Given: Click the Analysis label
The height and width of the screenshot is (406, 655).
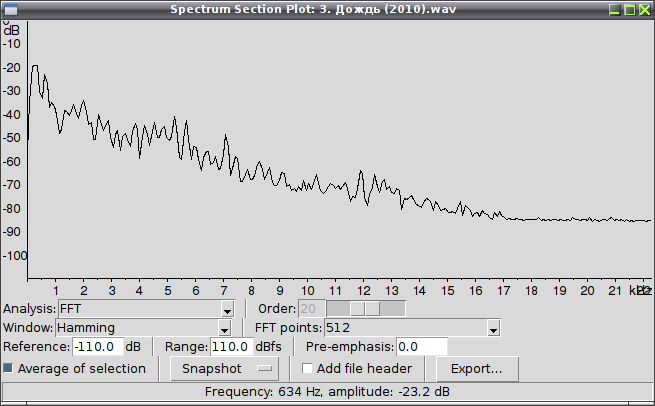Looking at the screenshot, I should point(29,309).
